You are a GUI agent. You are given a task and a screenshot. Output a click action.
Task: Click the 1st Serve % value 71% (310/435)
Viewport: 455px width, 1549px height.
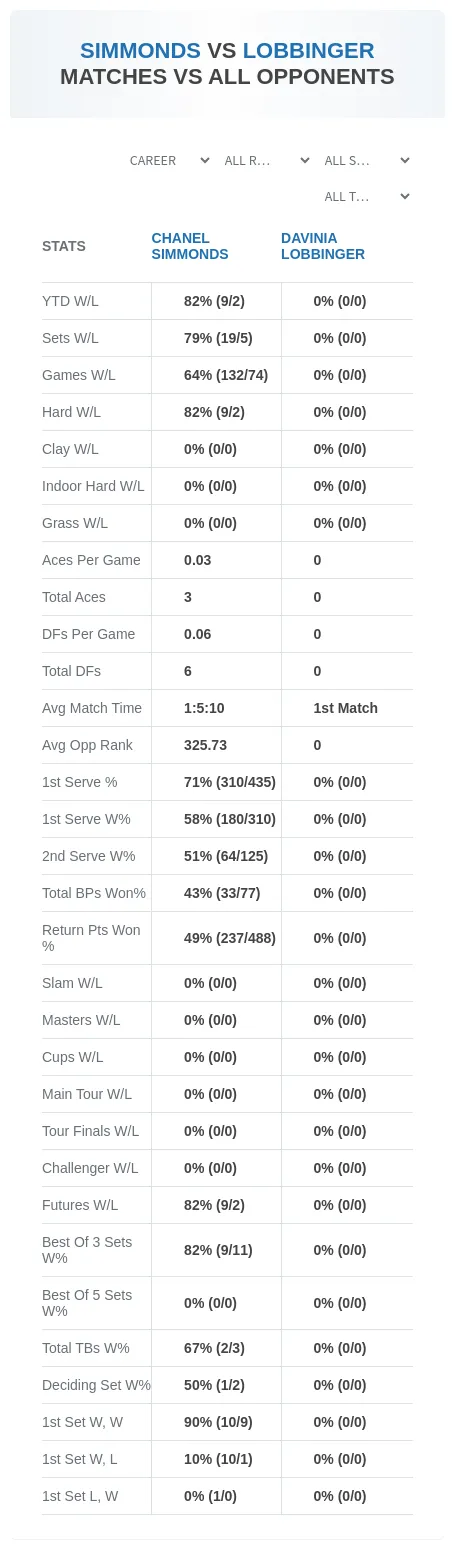coord(230,782)
